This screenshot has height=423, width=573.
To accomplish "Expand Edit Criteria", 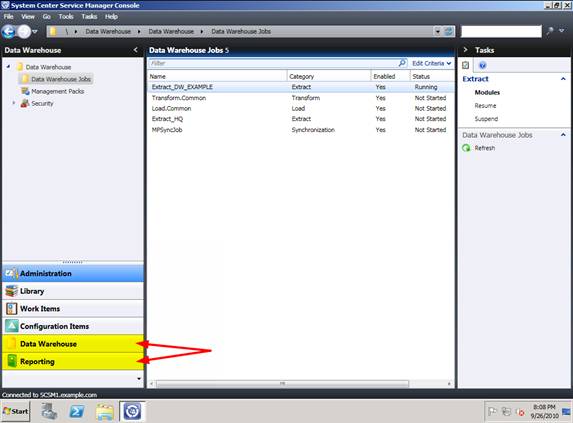I will tap(432, 63).
